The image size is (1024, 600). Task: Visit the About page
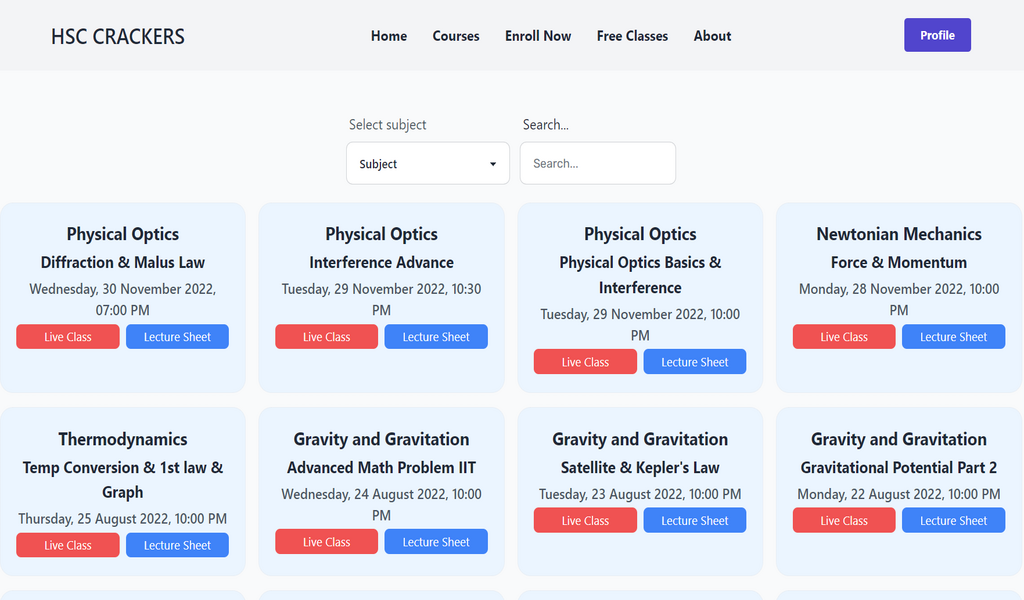(x=712, y=36)
